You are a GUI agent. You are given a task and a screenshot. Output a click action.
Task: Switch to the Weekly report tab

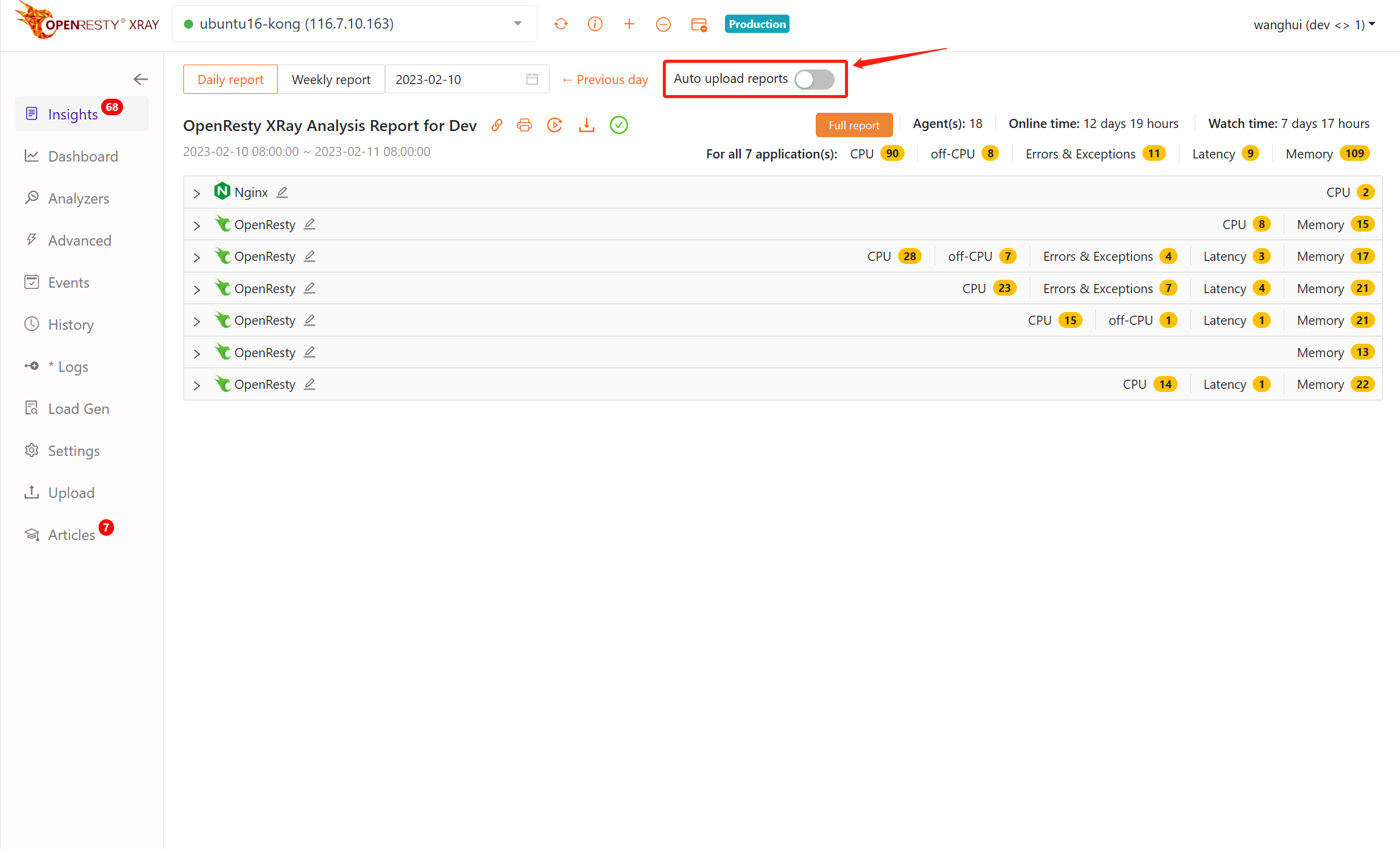(x=331, y=79)
